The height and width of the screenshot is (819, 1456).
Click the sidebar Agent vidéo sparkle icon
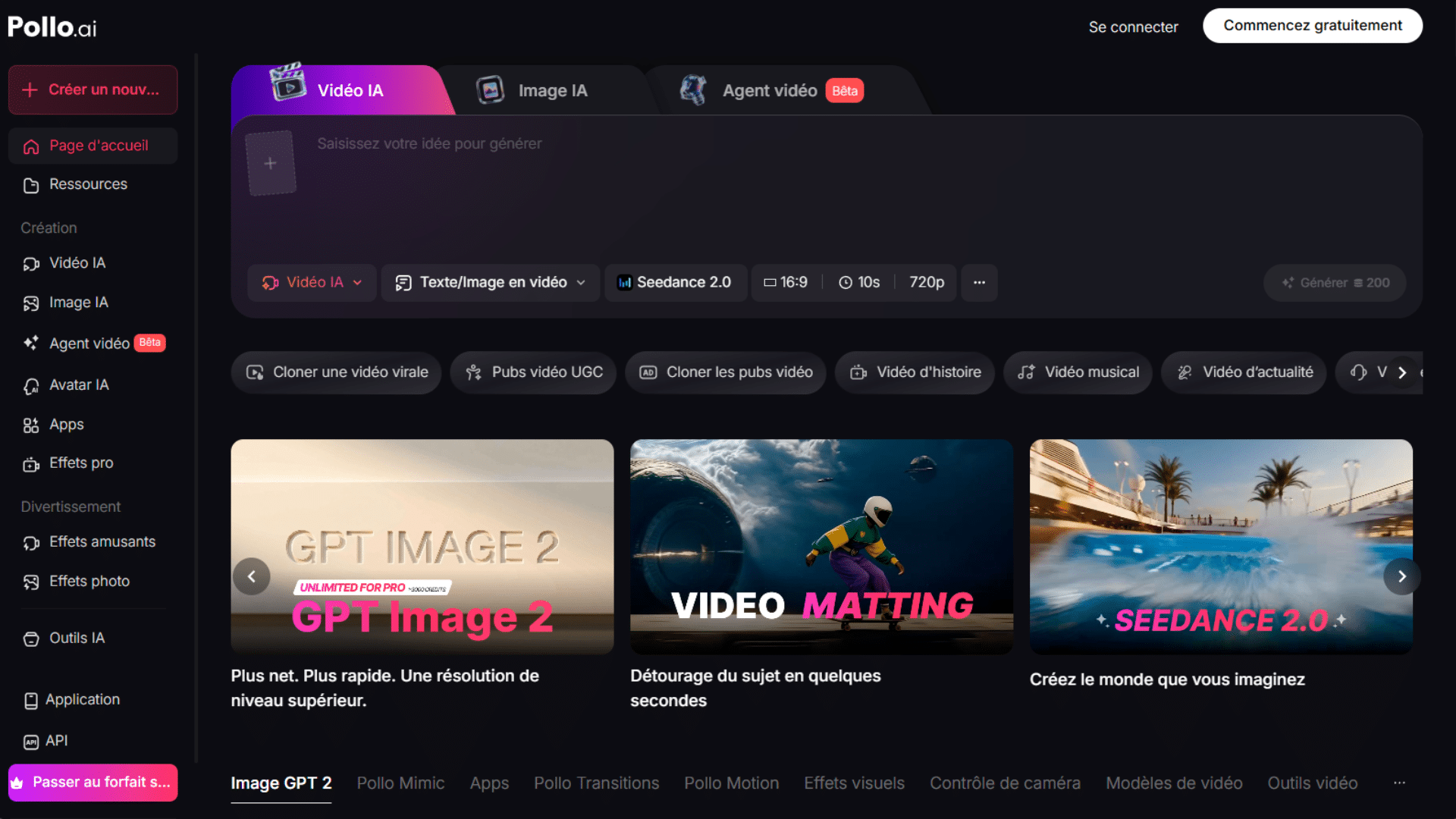coord(31,344)
